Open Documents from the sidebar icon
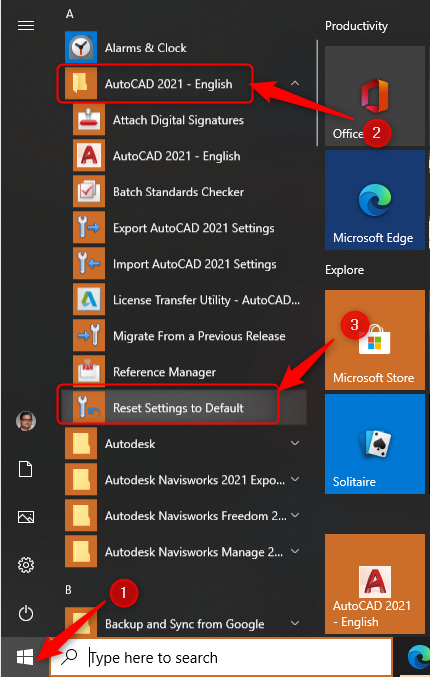 click(25, 469)
